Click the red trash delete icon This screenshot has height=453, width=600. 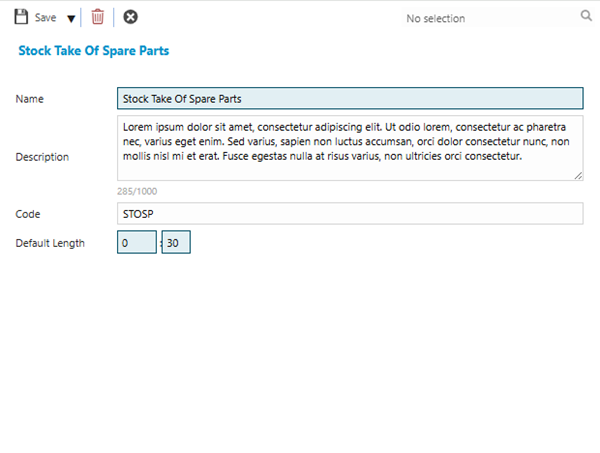coord(97,17)
